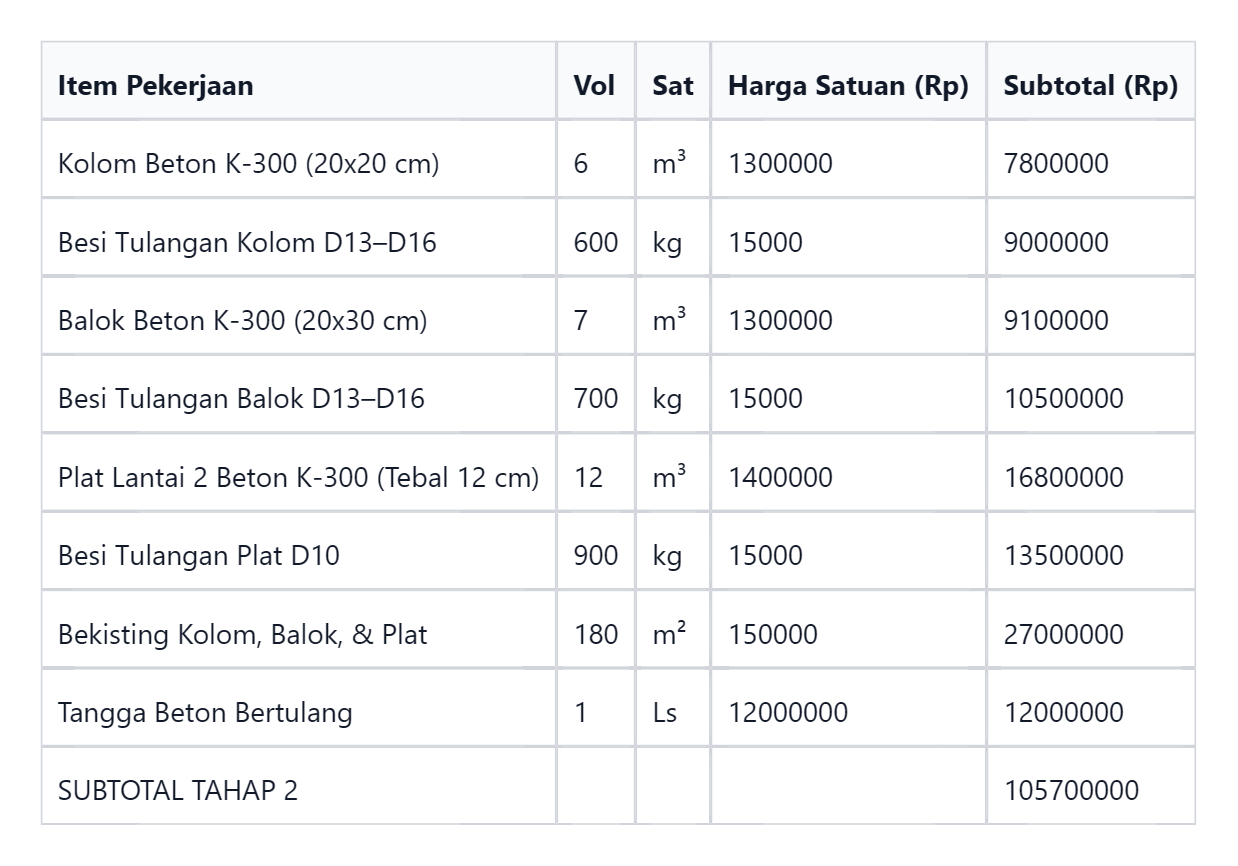Select the Harga Satuan (Rp) header
The image size is (1238, 866).
[x=848, y=85]
